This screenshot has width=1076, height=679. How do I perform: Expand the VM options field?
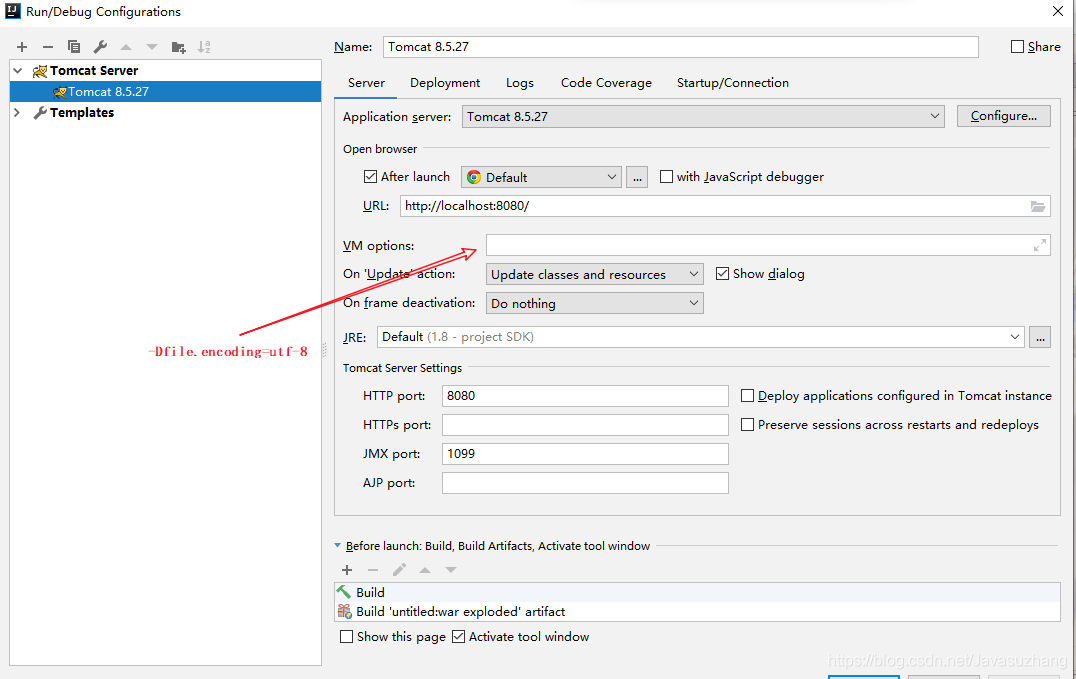tap(1040, 245)
